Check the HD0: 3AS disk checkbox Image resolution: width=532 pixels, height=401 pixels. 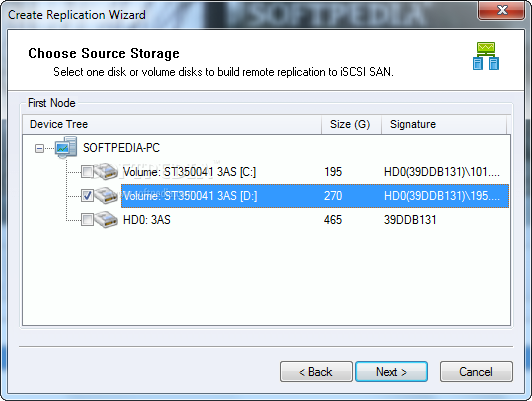point(87,220)
